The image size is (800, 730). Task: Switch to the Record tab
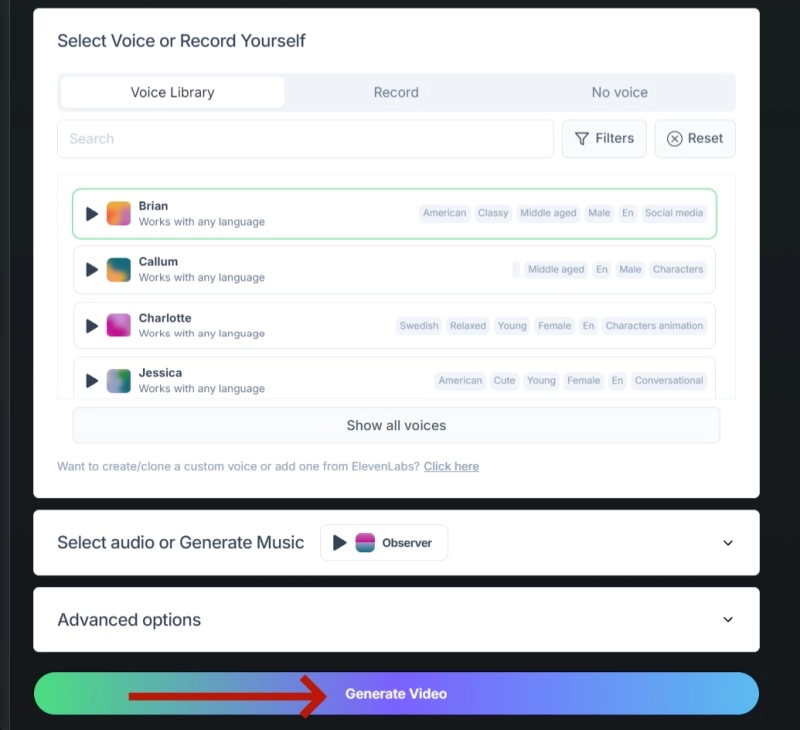tap(396, 92)
